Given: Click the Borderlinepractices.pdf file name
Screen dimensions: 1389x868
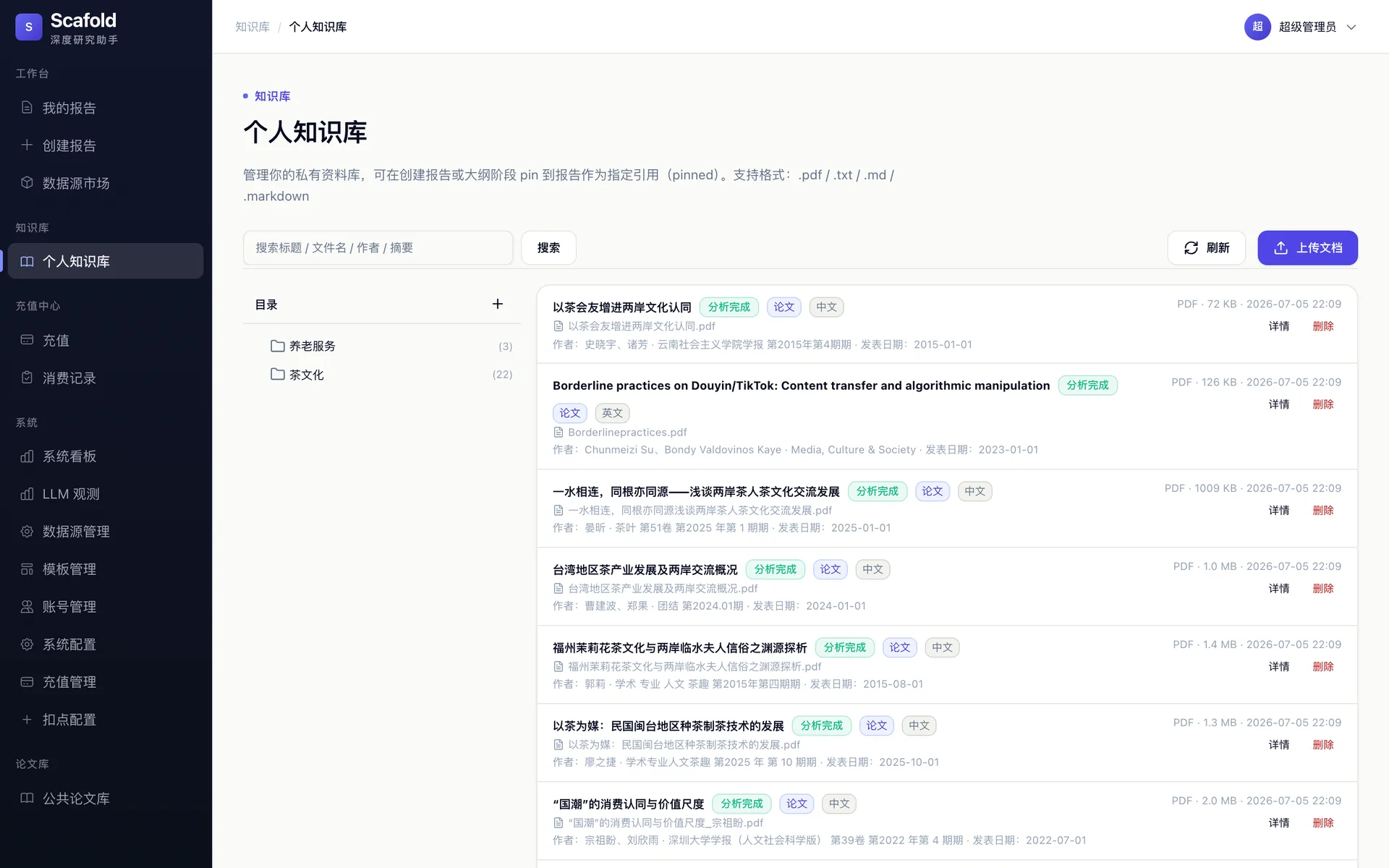Looking at the screenshot, I should pyautogui.click(x=627, y=433).
